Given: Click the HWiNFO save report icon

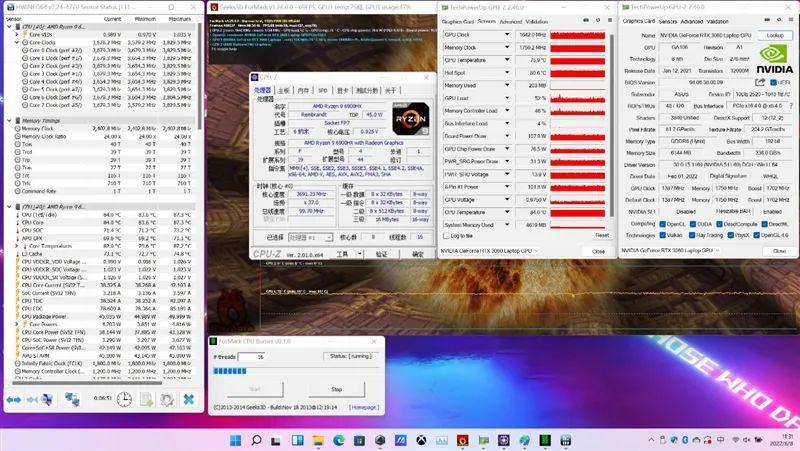Looking at the screenshot, I should tap(146, 399).
